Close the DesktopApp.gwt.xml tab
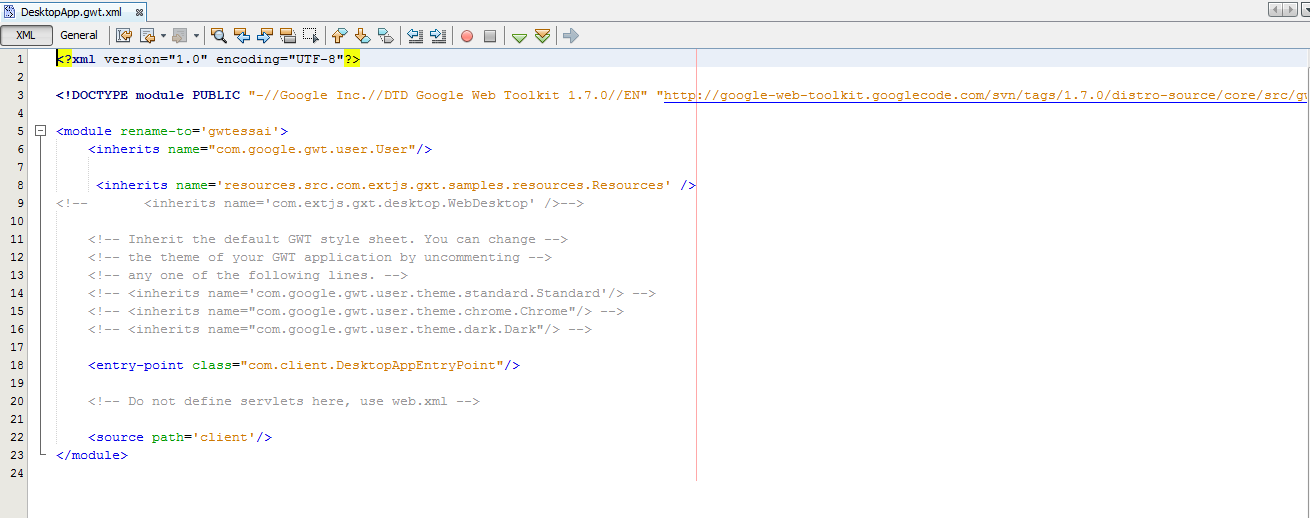This screenshot has width=1310, height=518. pyautogui.click(x=138, y=12)
